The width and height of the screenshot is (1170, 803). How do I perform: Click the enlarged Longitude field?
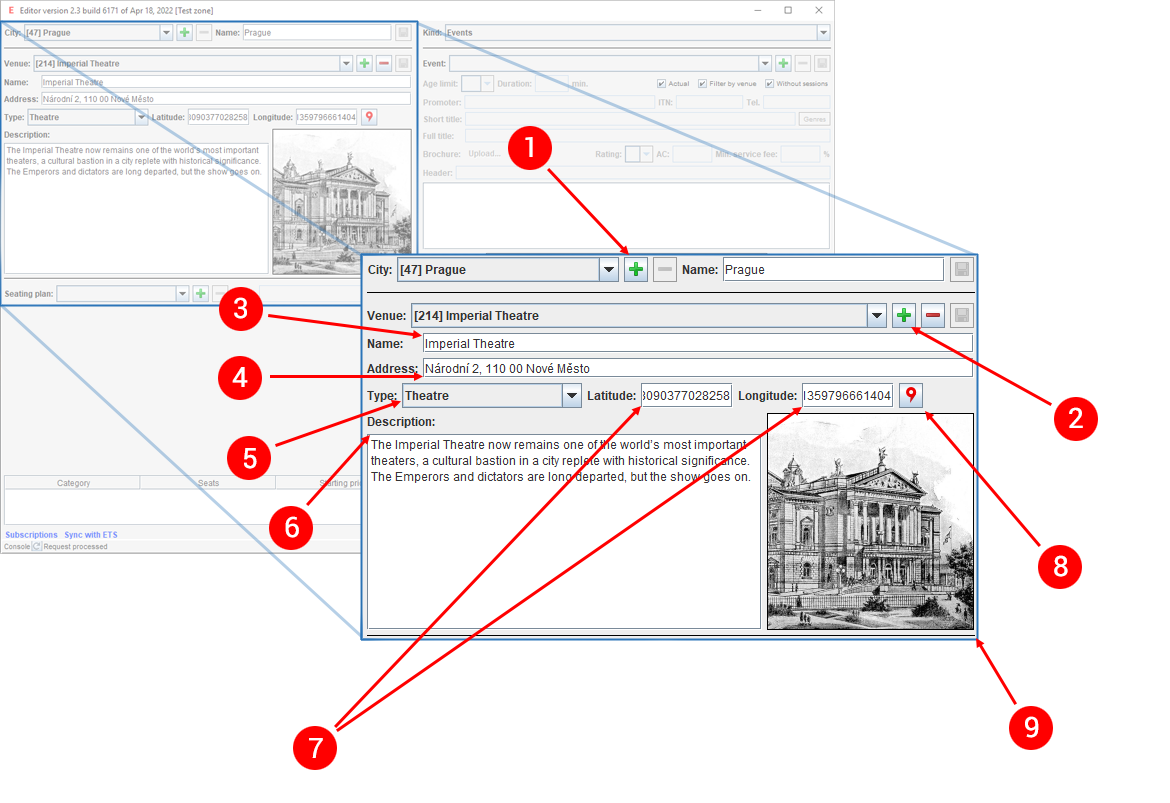pos(847,396)
